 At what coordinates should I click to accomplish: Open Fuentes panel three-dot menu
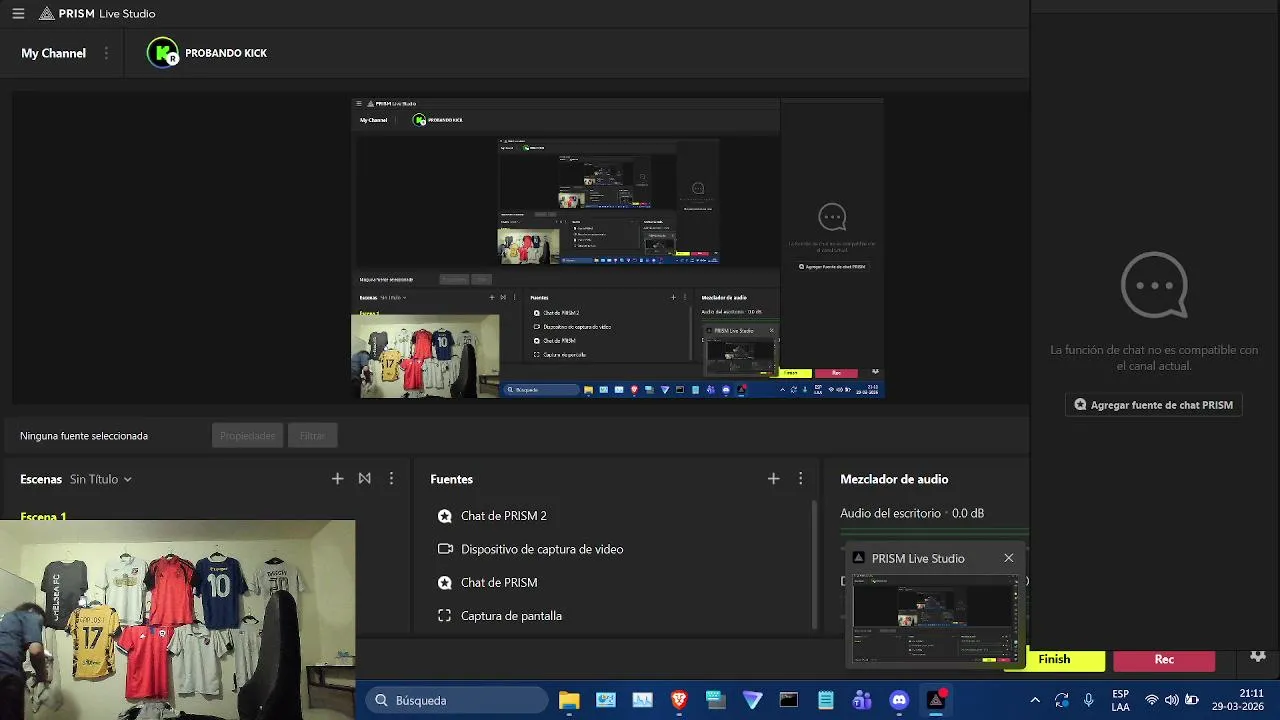point(800,479)
